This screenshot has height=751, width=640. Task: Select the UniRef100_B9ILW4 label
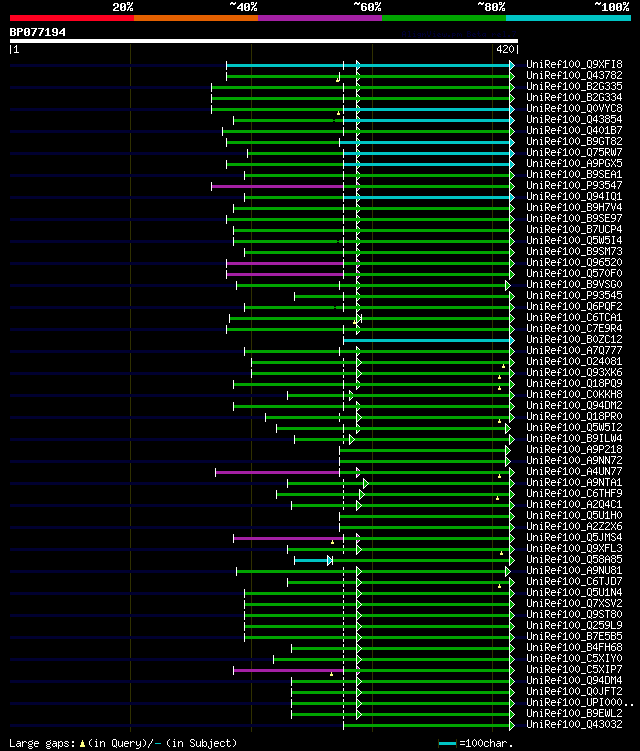point(574,439)
